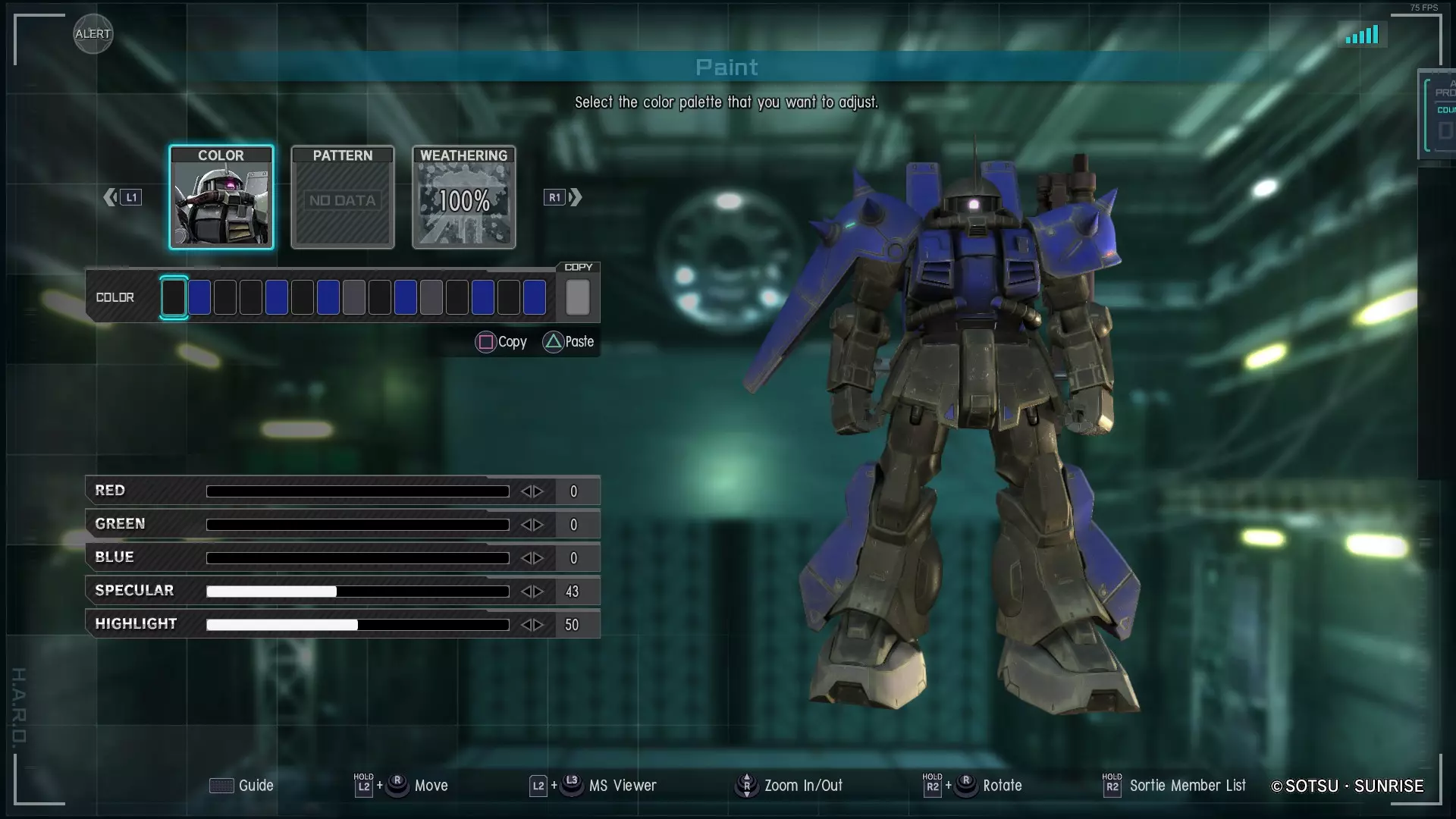
Task: Select the COLOR tab thumbnail
Action: coord(221,197)
